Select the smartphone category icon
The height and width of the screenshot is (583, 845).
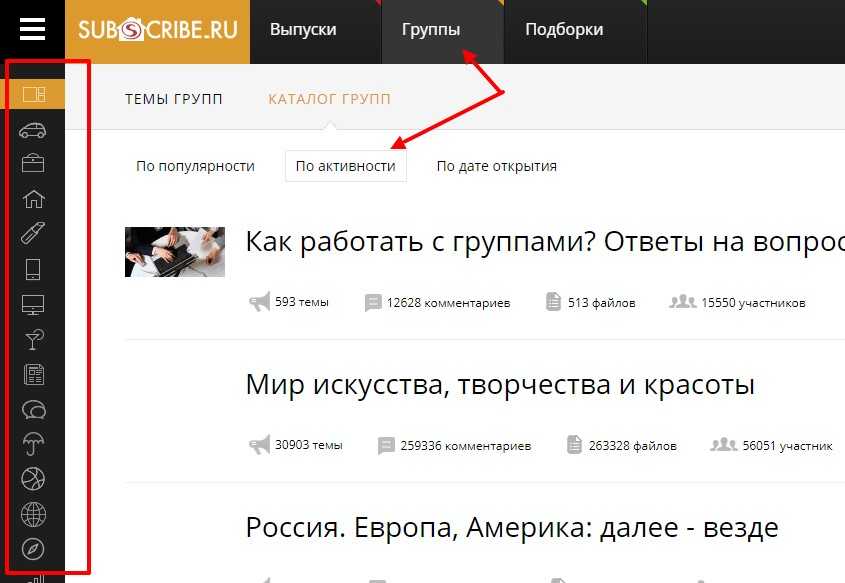[33, 269]
